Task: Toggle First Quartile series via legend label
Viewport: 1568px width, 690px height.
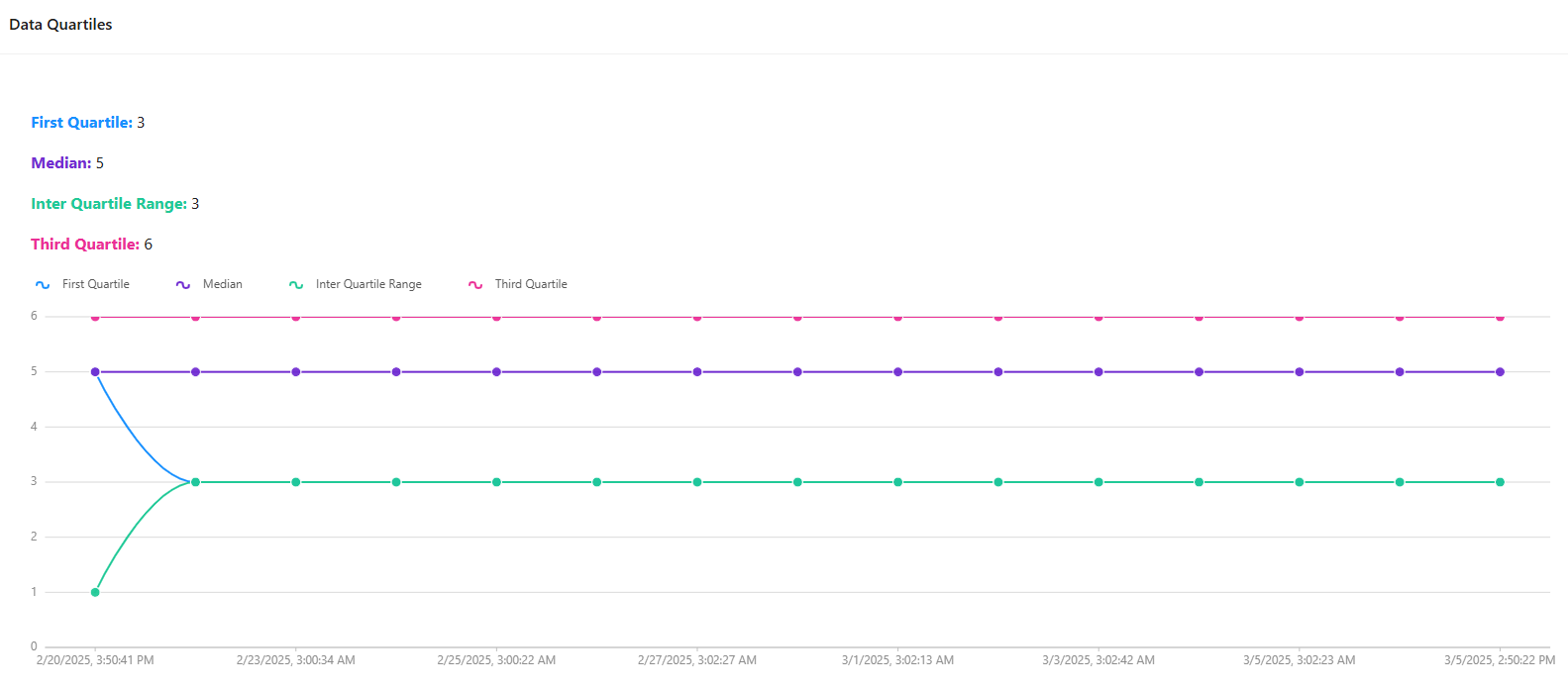Action: pos(95,284)
